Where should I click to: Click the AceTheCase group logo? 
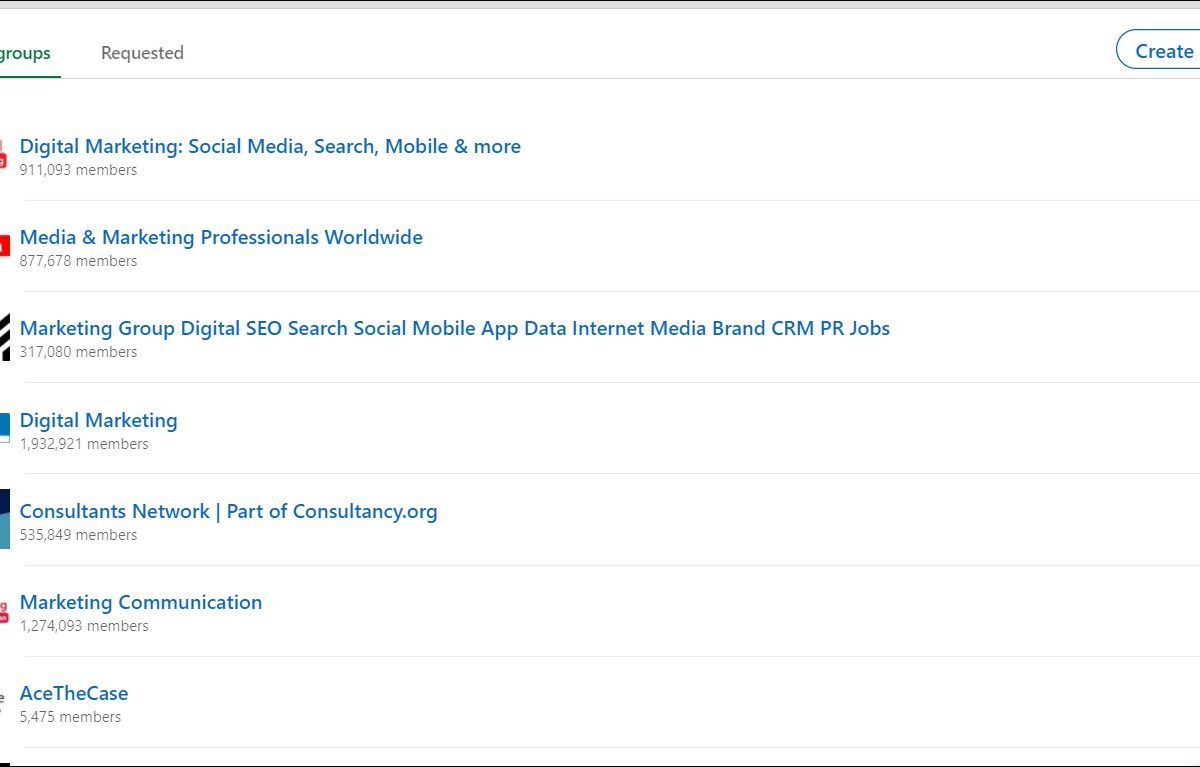click(4, 702)
